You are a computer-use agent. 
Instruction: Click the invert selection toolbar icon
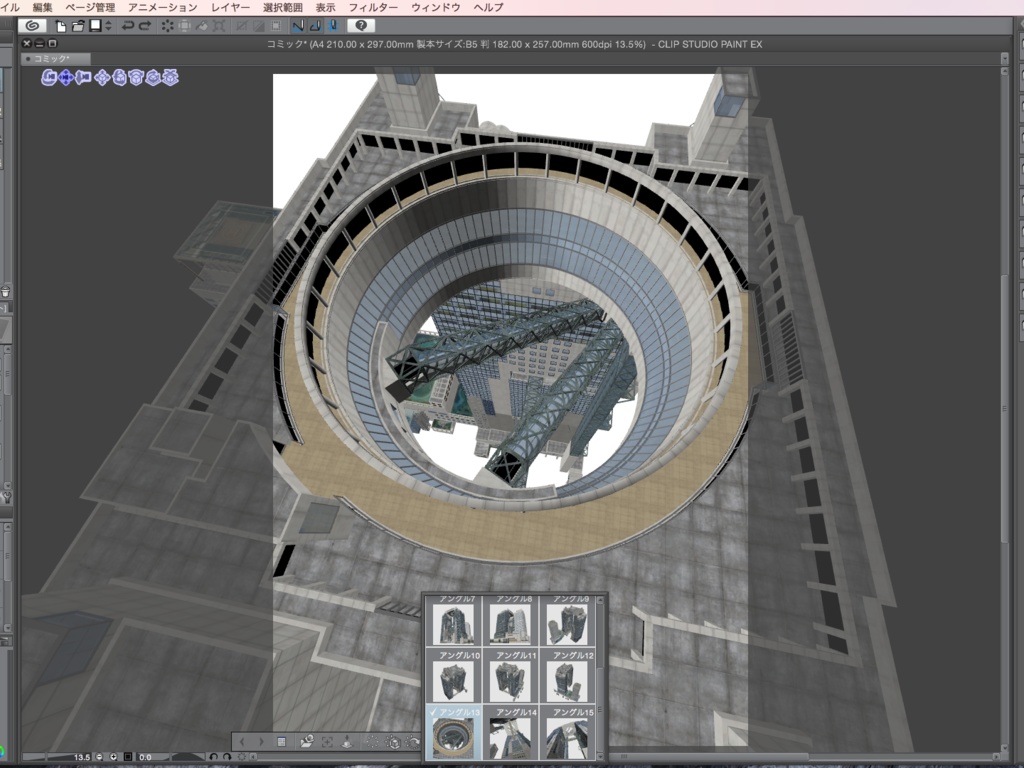tap(259, 26)
